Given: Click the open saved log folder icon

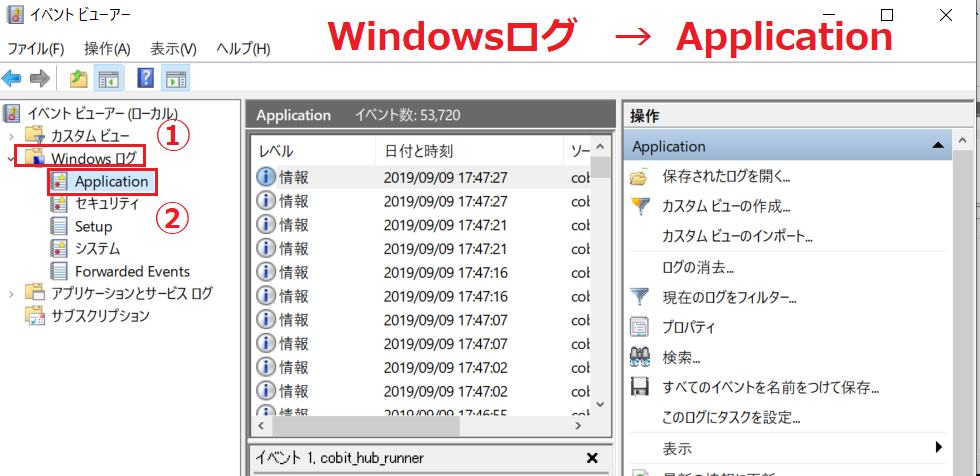Looking at the screenshot, I should tap(639, 177).
